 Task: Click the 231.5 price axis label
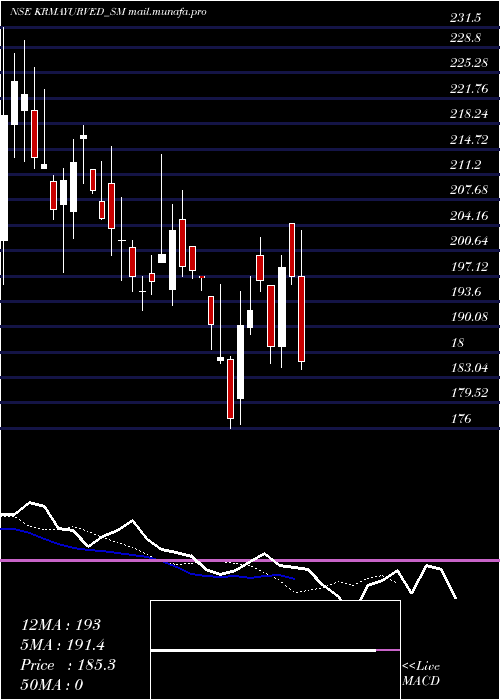coord(465,18)
